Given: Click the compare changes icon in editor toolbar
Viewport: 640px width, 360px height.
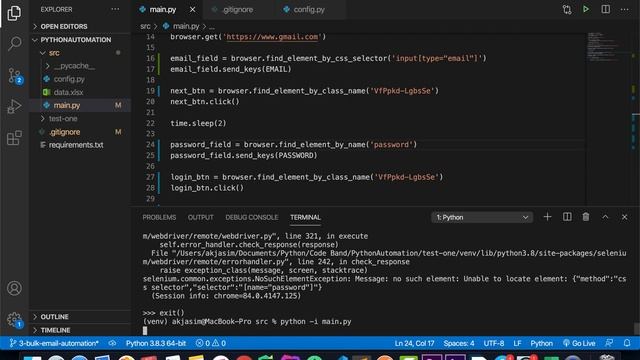Looking at the screenshot, I should coord(567,9).
